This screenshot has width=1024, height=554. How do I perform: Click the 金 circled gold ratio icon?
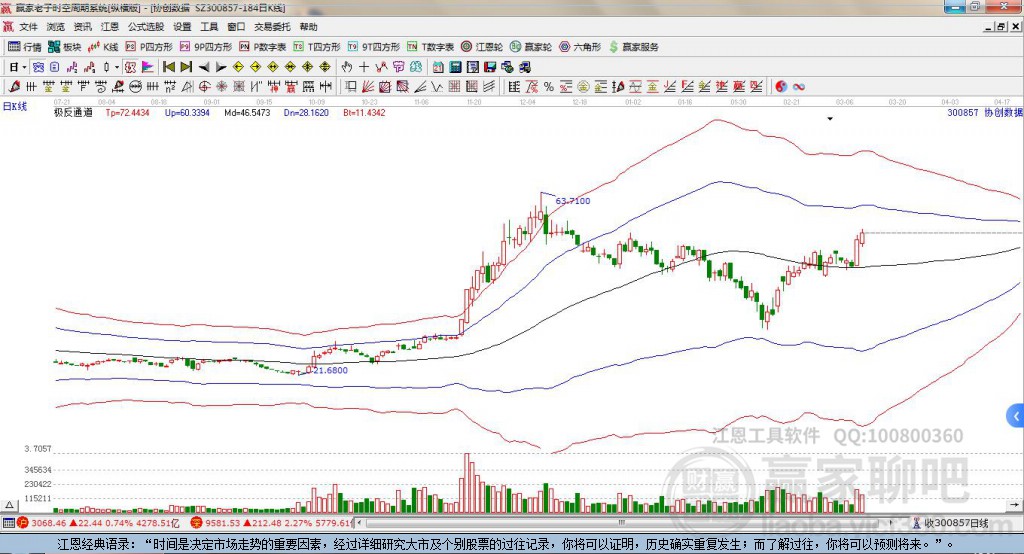pos(583,86)
